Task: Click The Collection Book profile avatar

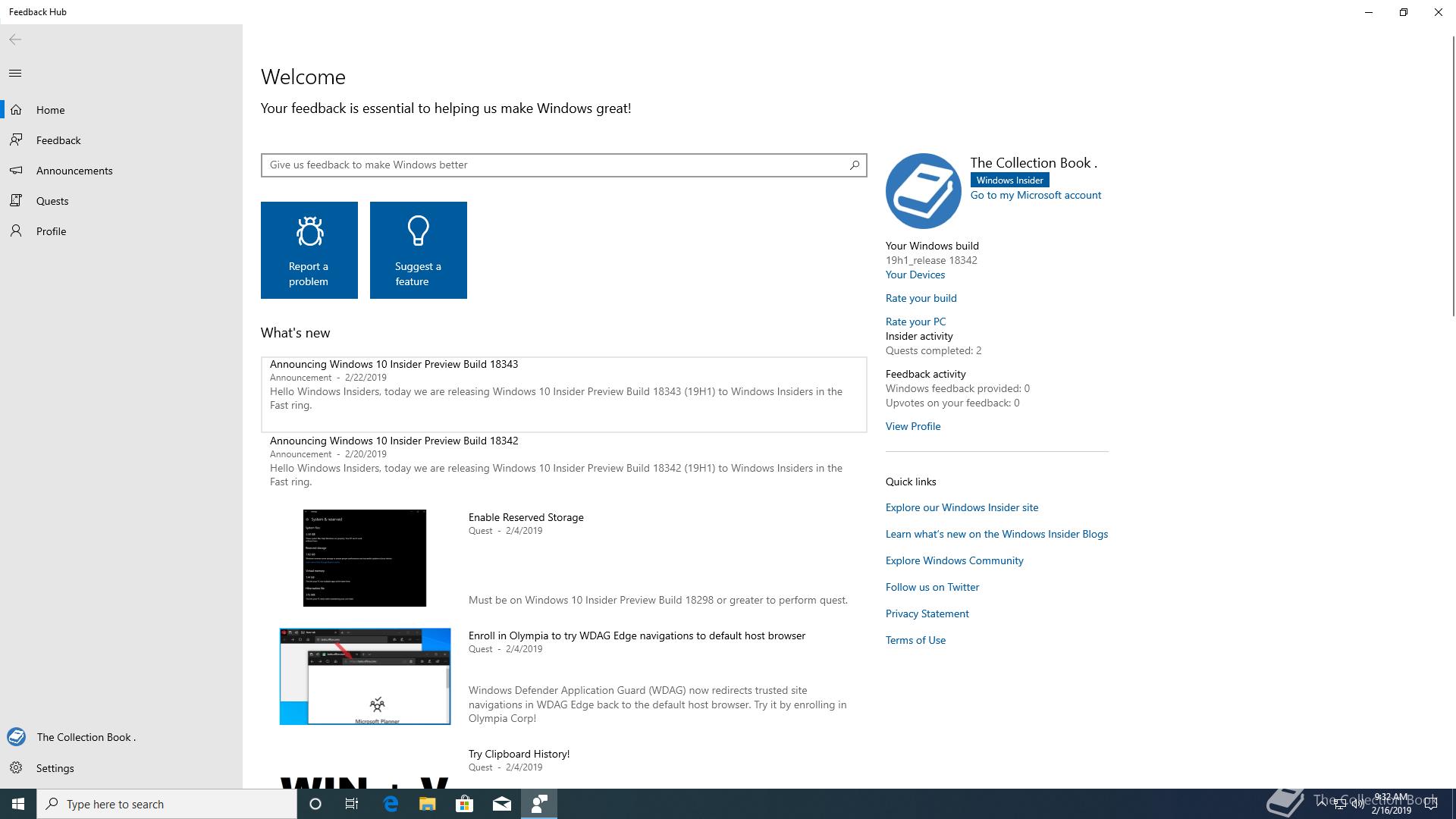Action: [923, 191]
